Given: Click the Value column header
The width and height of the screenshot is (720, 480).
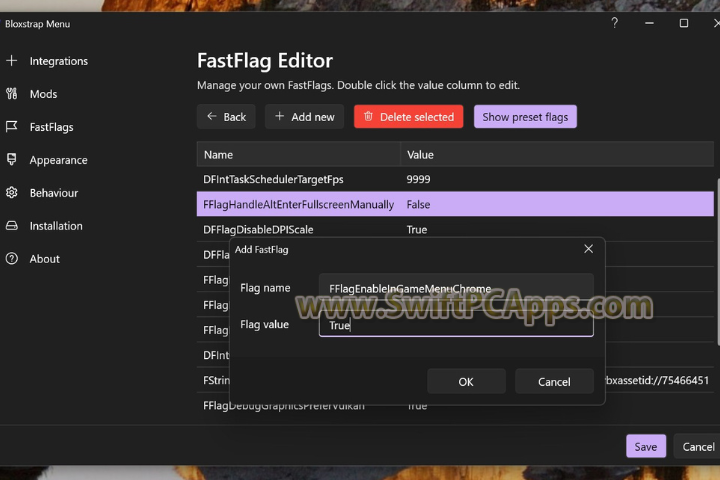Looking at the screenshot, I should click(x=557, y=154).
